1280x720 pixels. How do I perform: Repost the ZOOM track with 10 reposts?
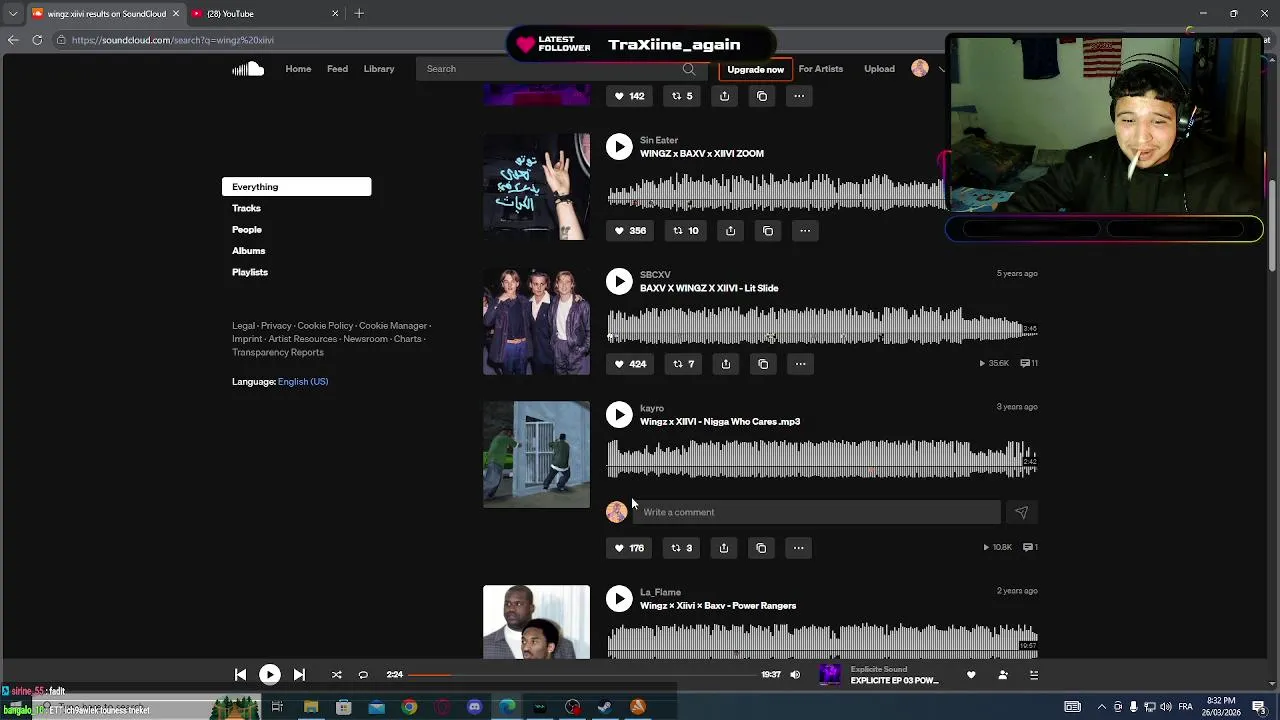[685, 231]
